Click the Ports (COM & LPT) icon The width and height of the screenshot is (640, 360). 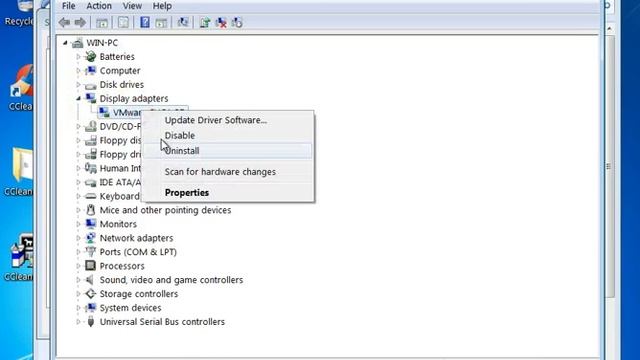[x=91, y=252]
